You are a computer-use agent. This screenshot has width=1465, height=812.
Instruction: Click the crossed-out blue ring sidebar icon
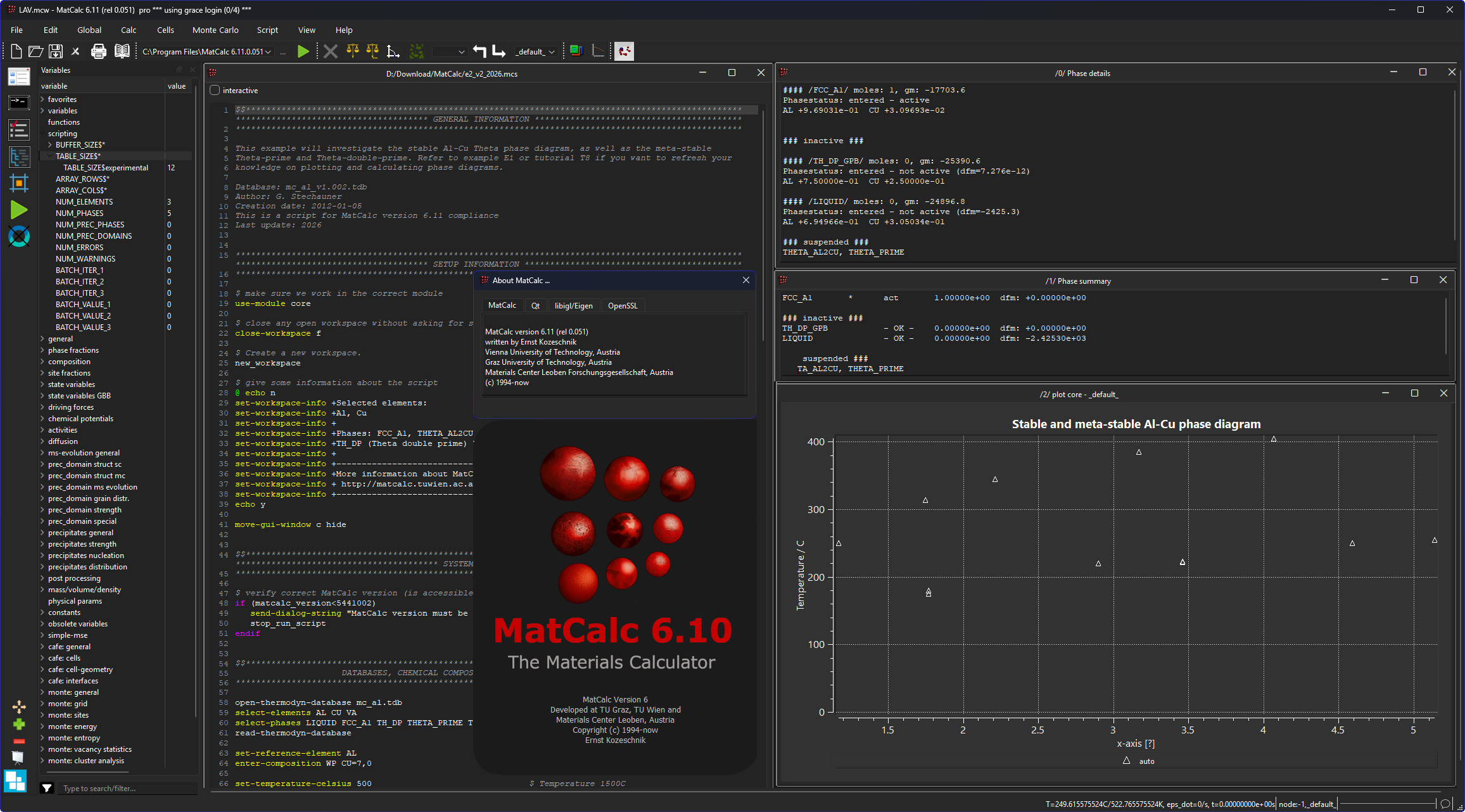19,236
